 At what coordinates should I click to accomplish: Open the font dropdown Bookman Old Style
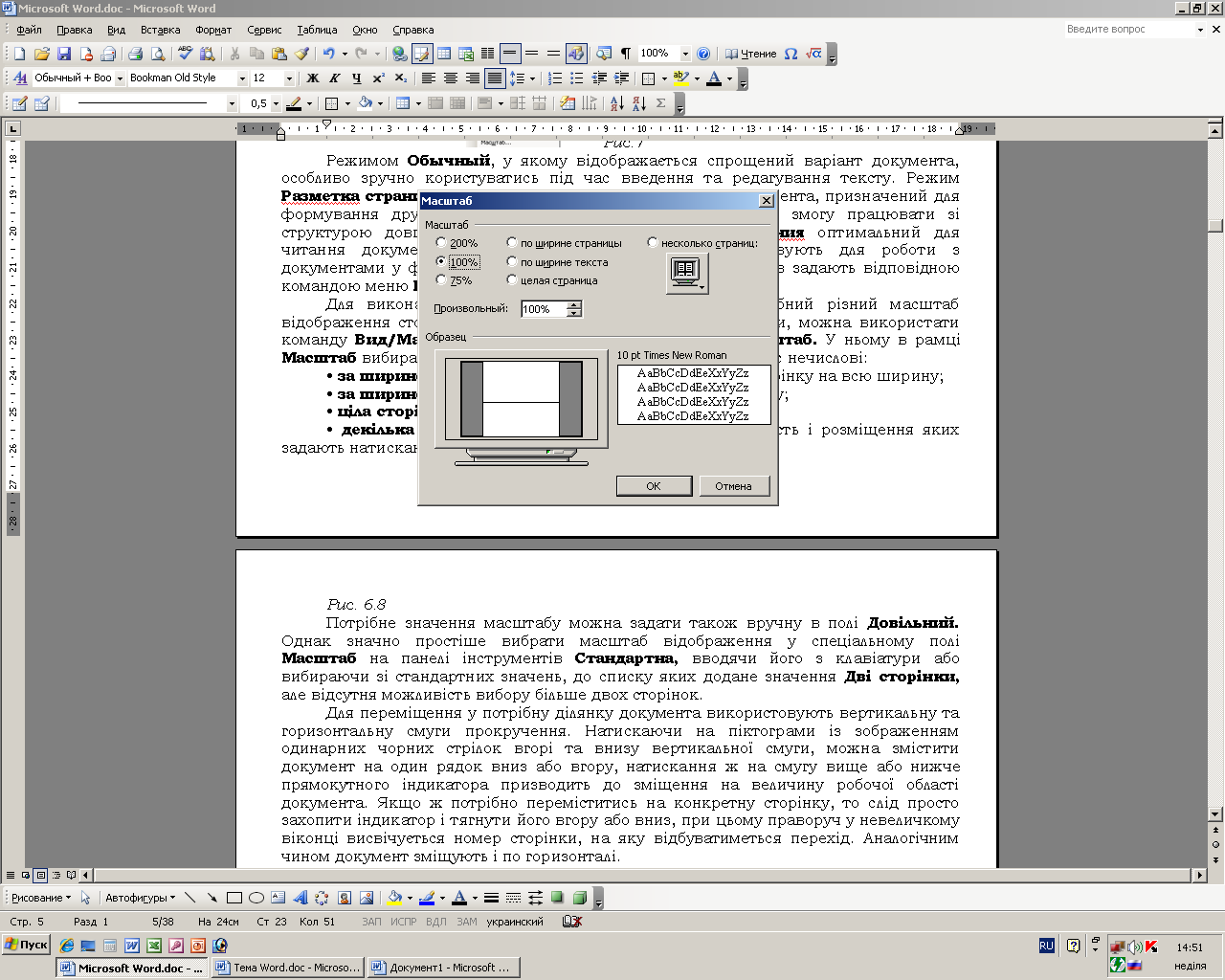(242, 78)
